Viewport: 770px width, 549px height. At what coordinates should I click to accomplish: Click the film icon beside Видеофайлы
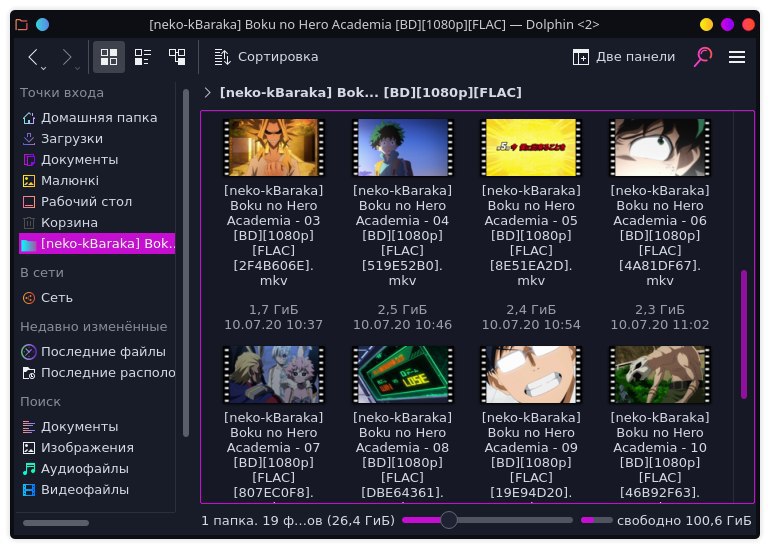pyautogui.click(x=29, y=490)
